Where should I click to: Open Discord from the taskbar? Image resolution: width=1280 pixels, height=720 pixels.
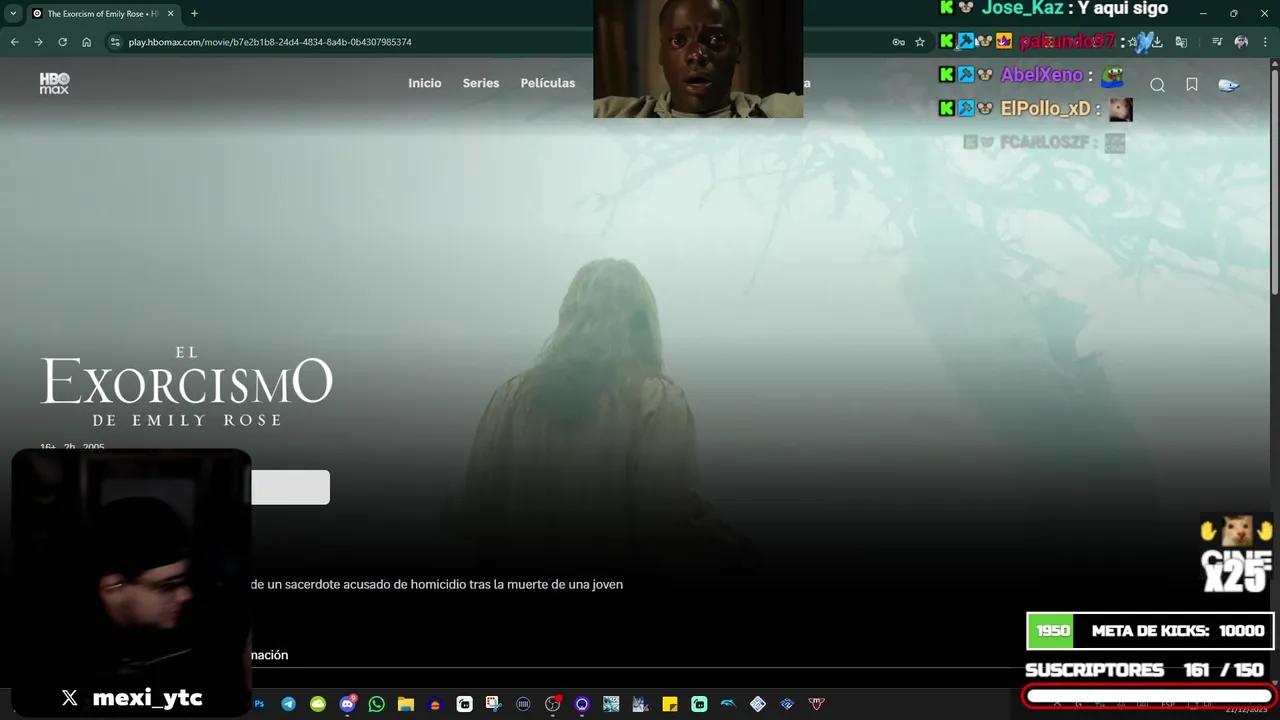coord(347,704)
